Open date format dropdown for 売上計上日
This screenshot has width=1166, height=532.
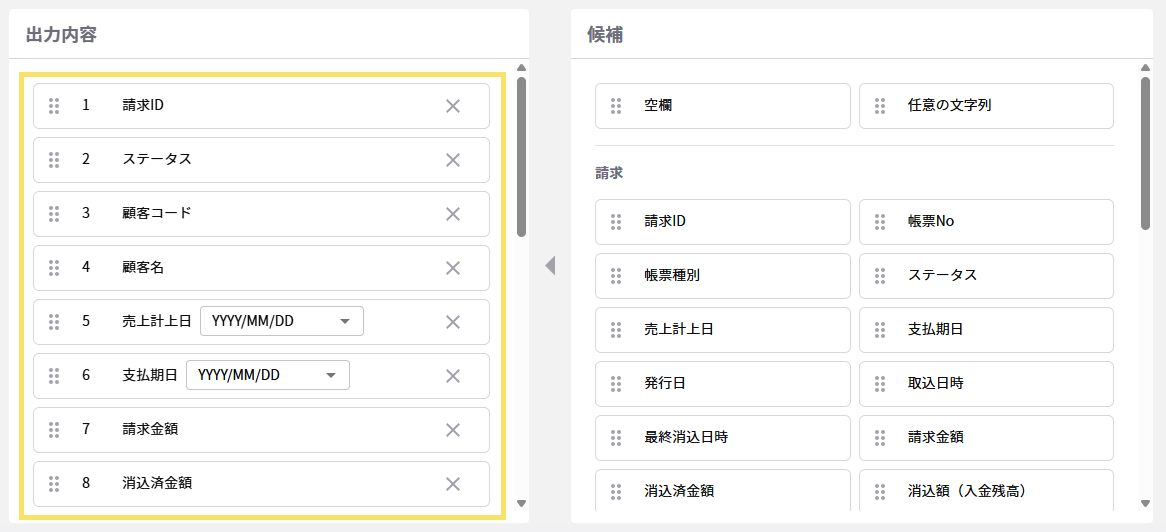(x=281, y=322)
